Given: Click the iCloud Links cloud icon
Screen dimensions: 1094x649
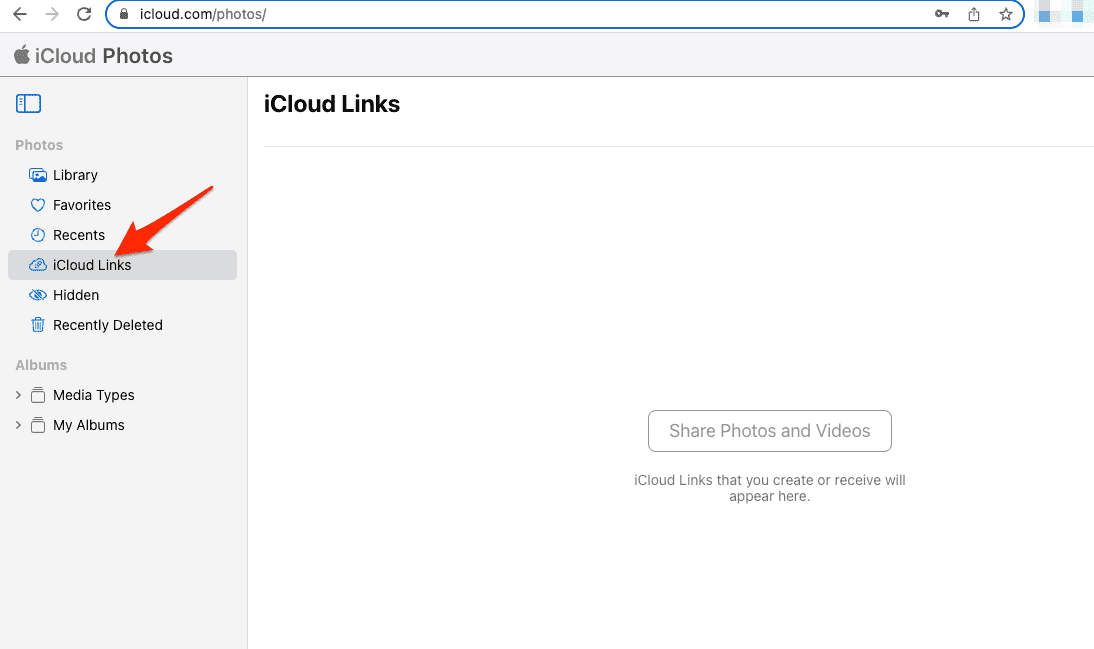Looking at the screenshot, I should tap(38, 265).
